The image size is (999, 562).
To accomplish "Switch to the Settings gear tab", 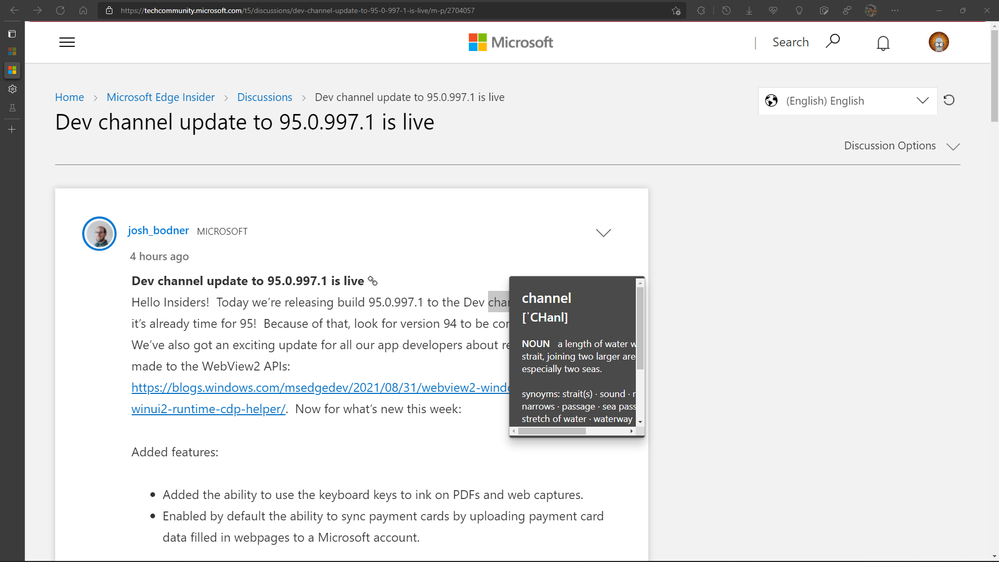I will point(12,89).
